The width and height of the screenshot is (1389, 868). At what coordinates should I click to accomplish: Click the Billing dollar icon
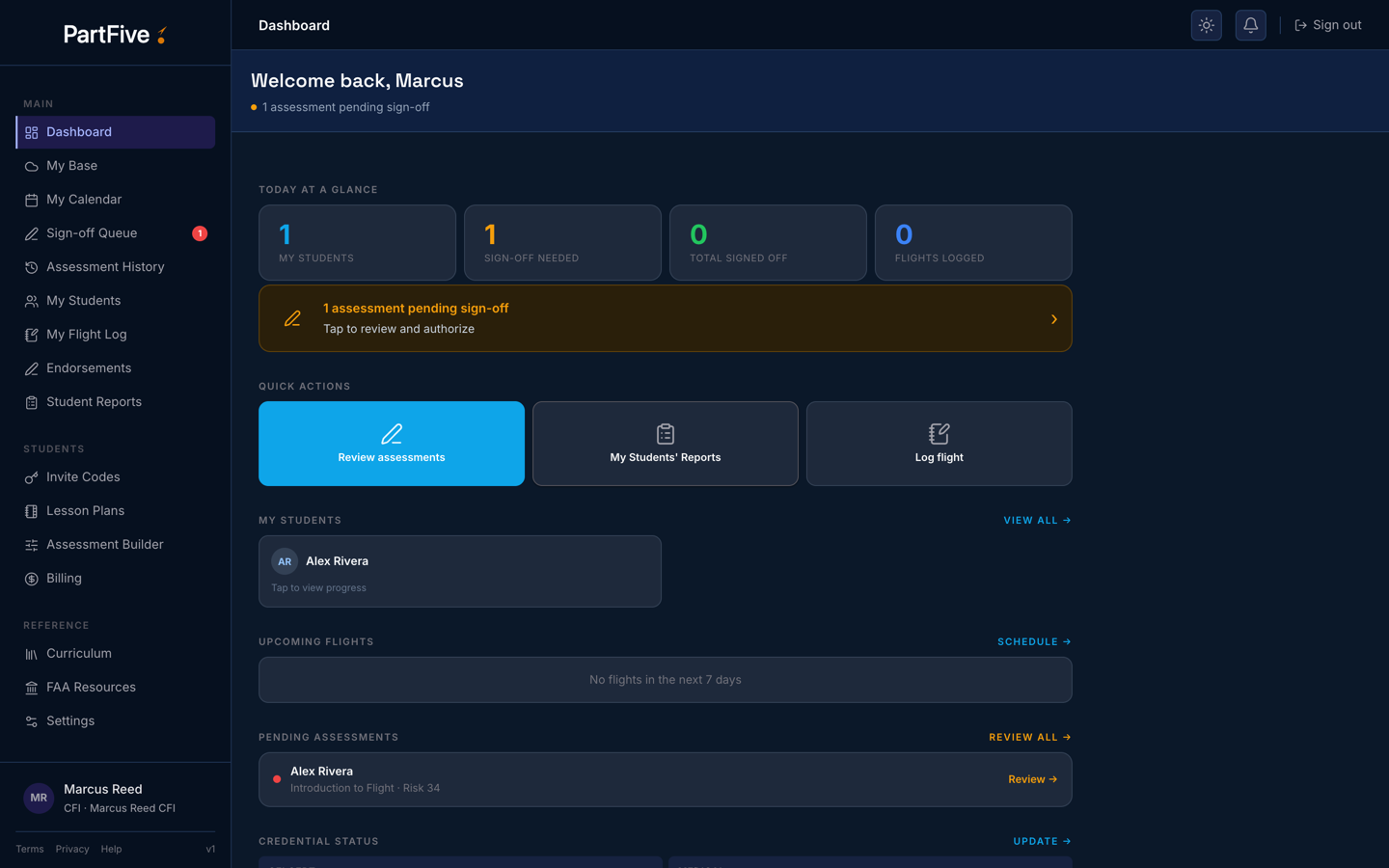pos(31,579)
